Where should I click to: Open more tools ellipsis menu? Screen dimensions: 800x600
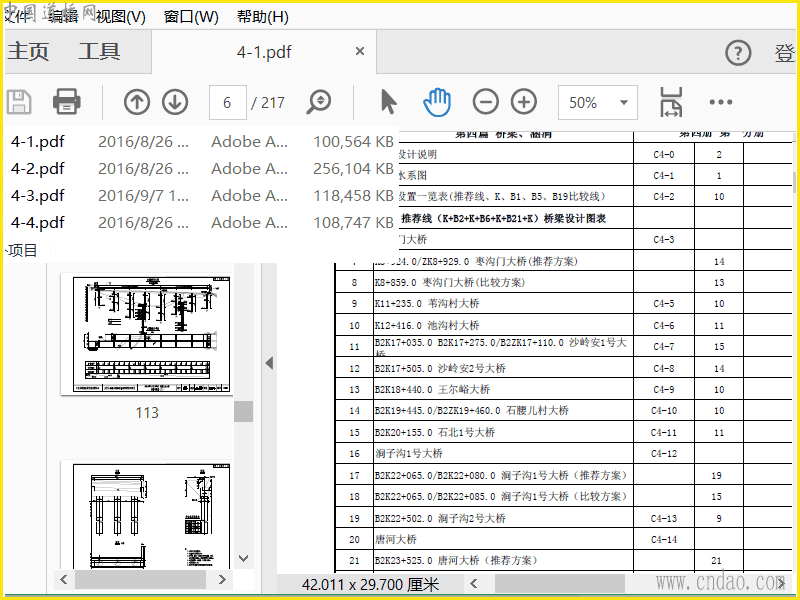coord(720,102)
